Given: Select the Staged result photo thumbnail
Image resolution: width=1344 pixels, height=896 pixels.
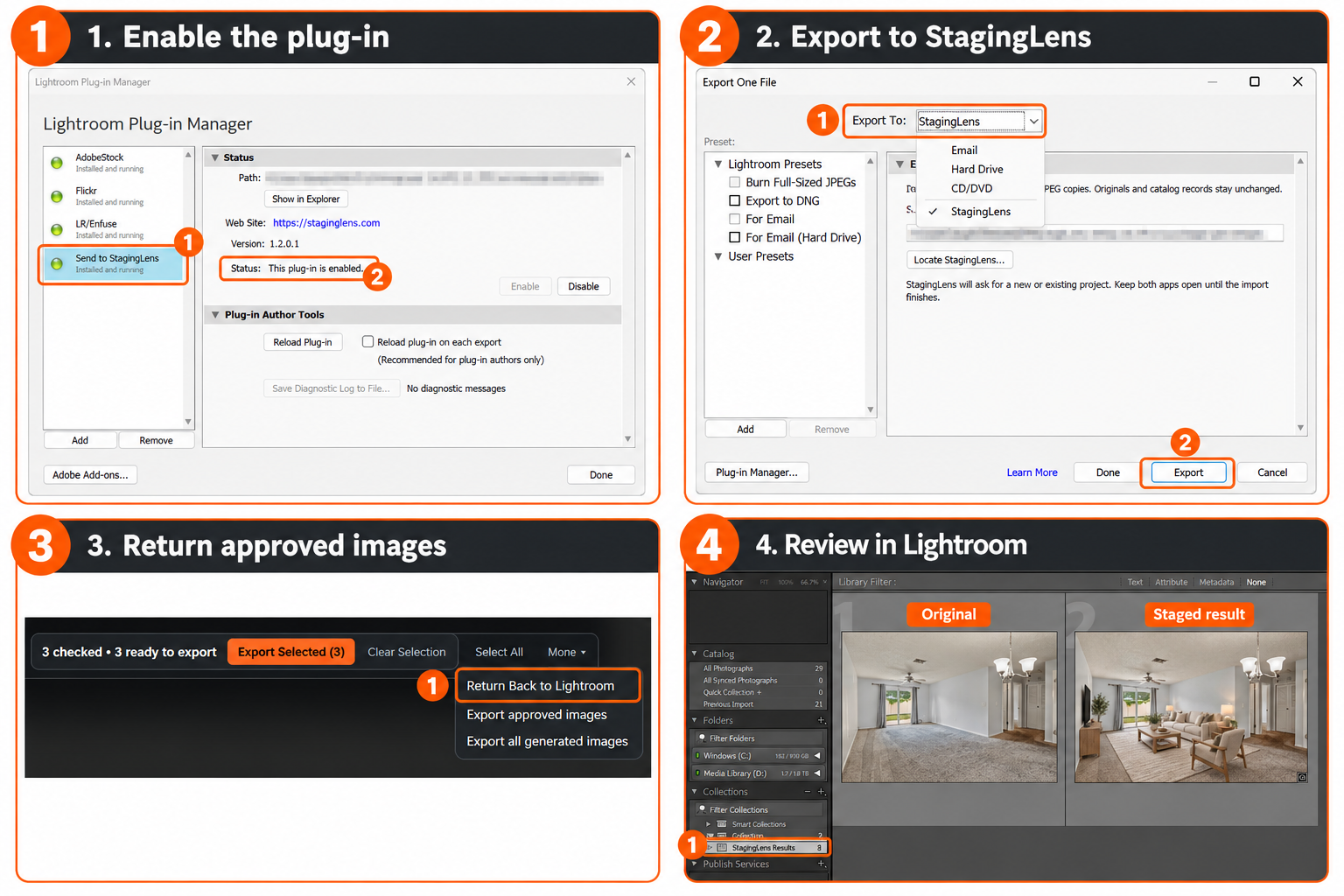Looking at the screenshot, I should pos(1191,707).
